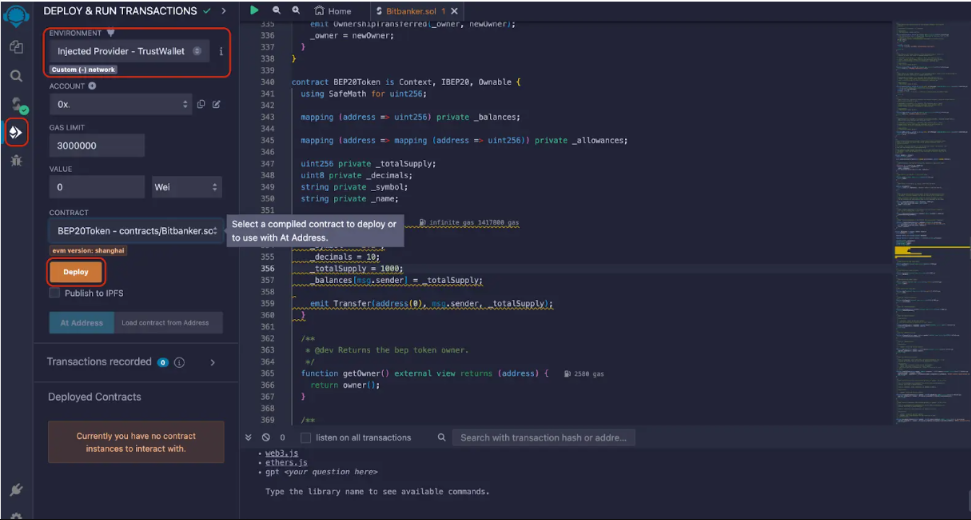971x520 pixels.
Task: Click the sign message edit icon
Action: (216, 105)
